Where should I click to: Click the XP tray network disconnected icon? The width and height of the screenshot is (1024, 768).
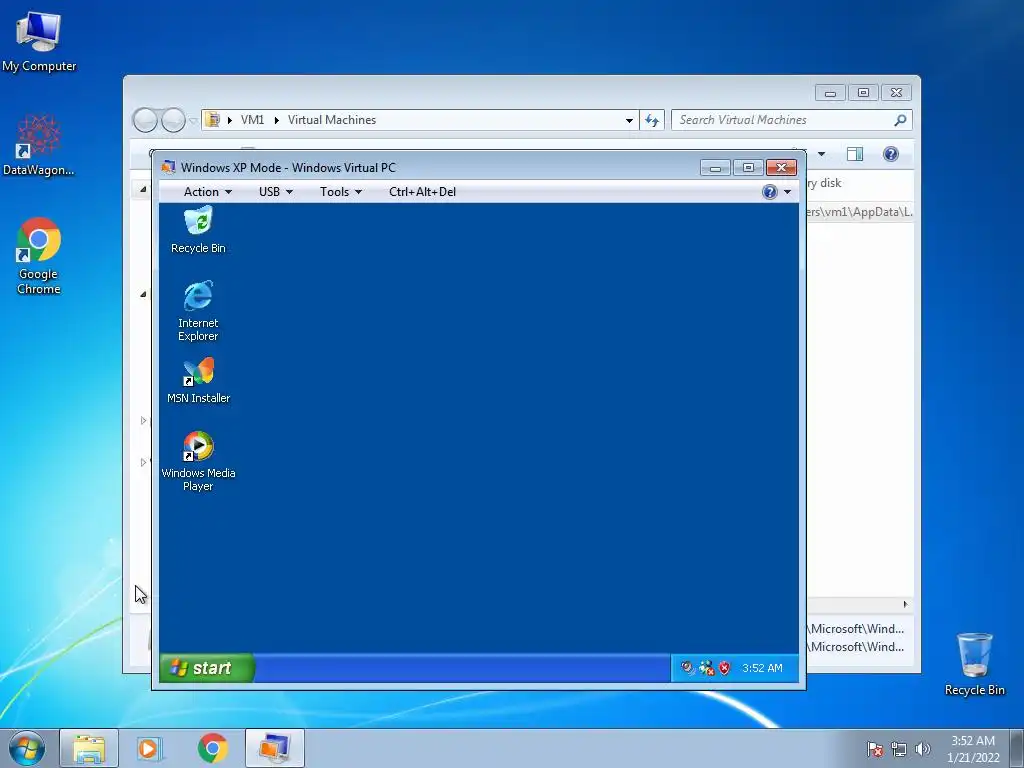point(706,667)
